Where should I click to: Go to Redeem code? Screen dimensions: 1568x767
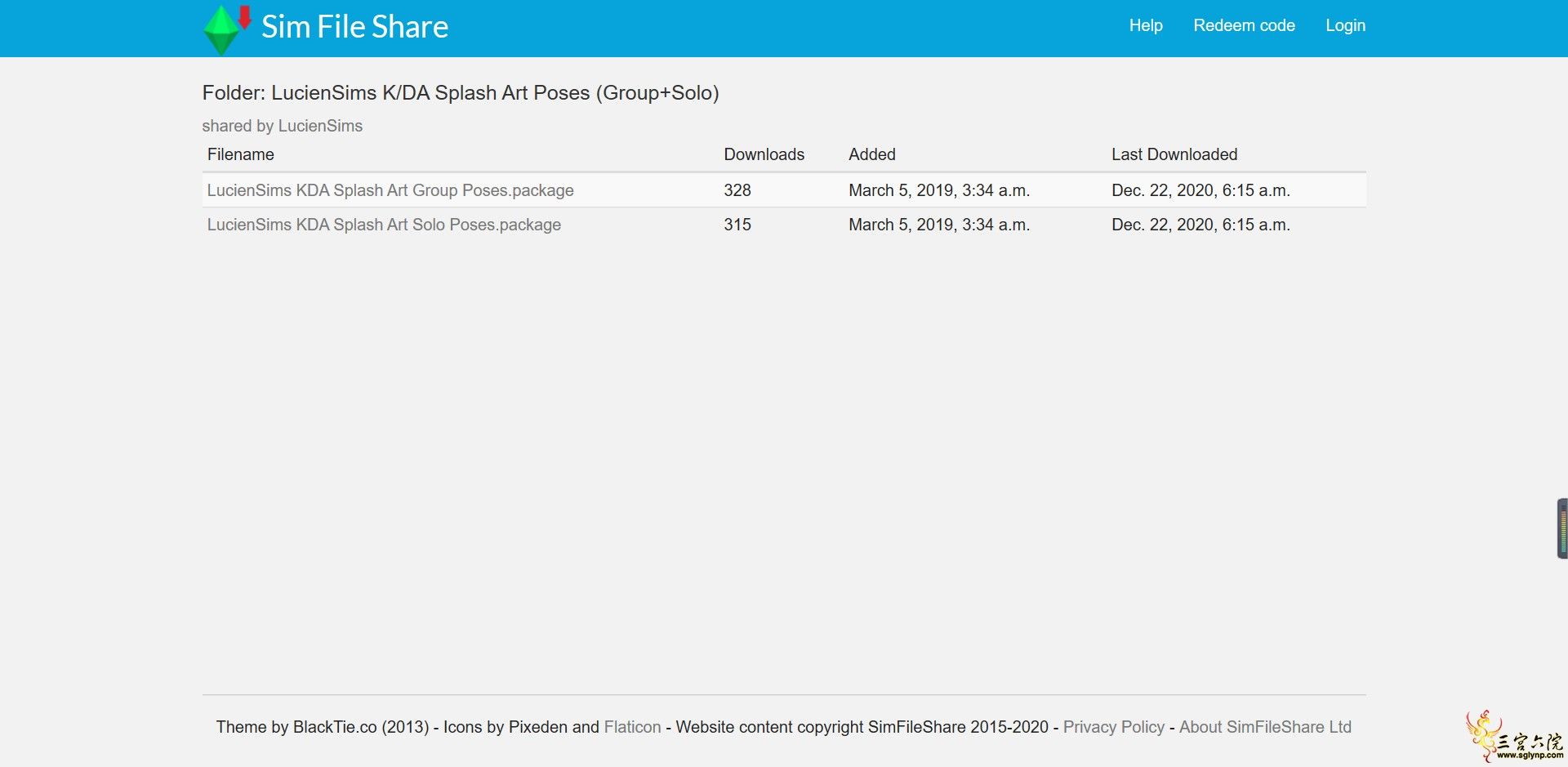[1244, 25]
